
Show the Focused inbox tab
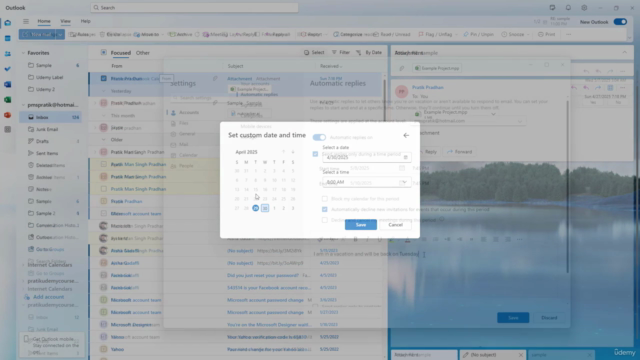[x=121, y=53]
